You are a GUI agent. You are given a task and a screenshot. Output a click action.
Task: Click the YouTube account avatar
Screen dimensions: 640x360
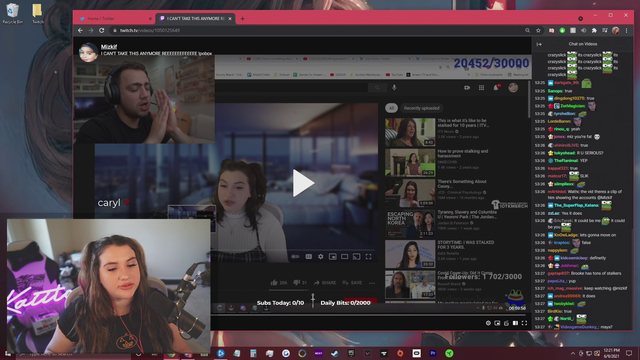[x=513, y=87]
